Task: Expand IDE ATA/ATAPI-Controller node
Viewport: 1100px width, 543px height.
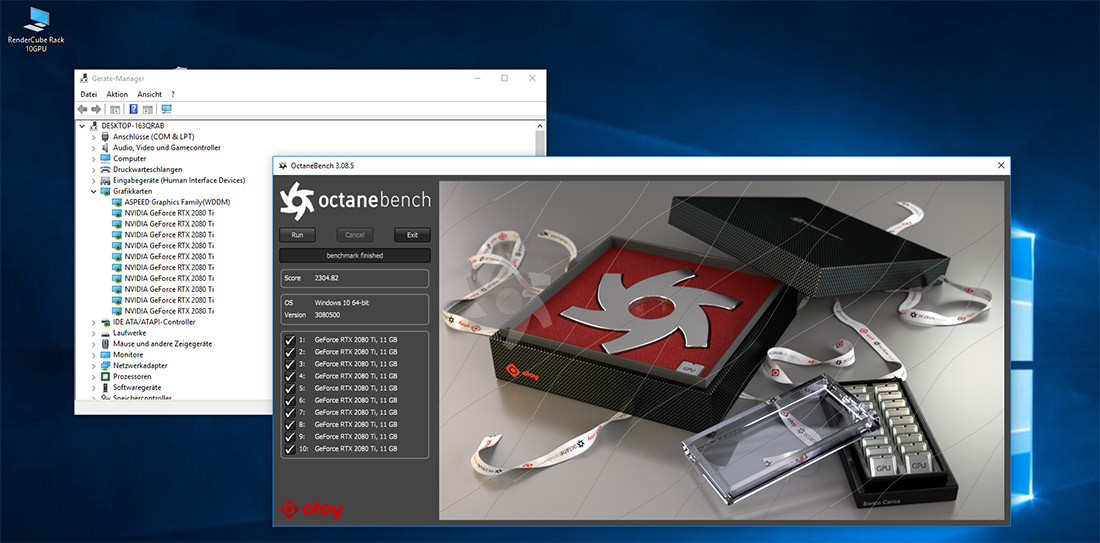Action: (x=93, y=322)
